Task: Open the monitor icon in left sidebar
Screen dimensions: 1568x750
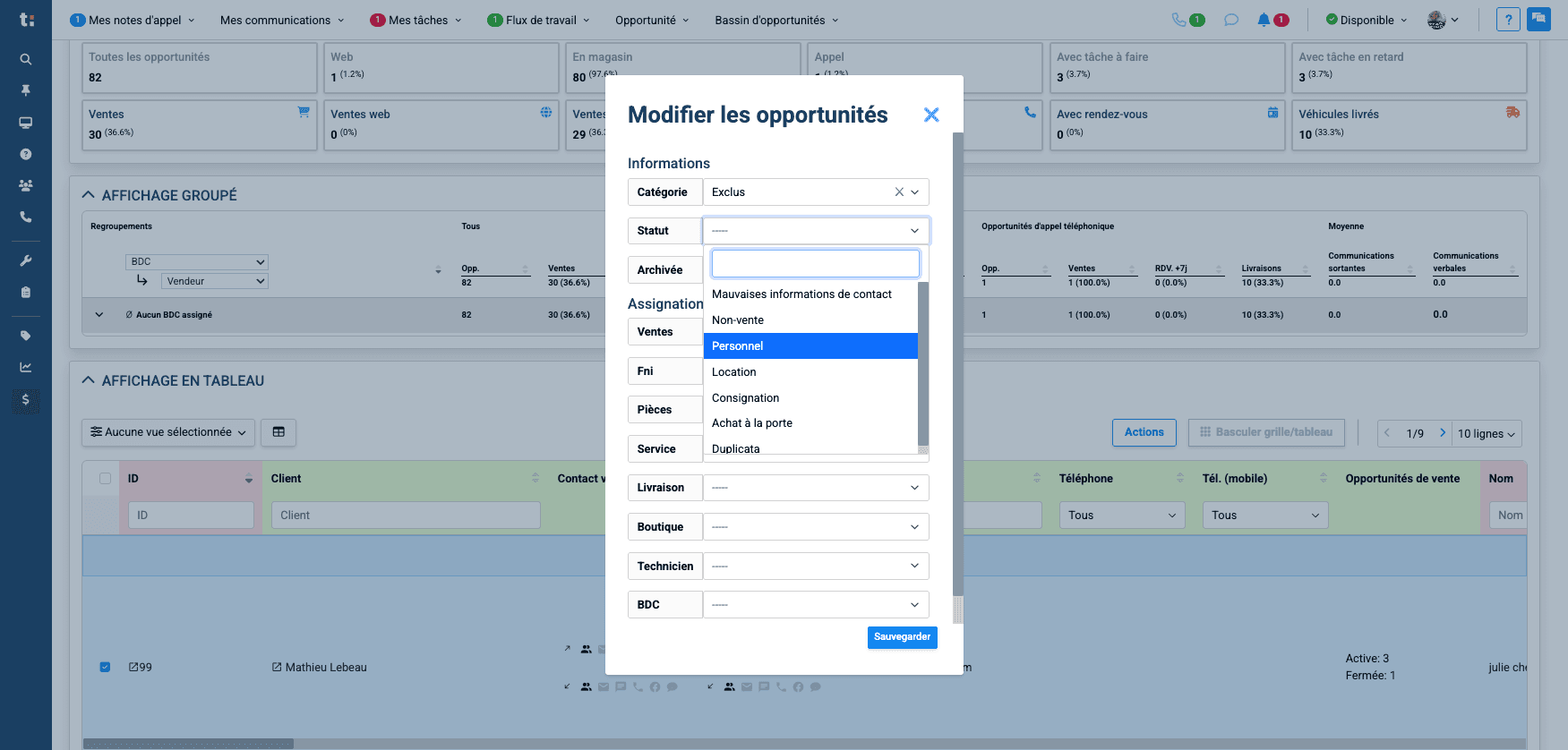Action: (x=26, y=123)
